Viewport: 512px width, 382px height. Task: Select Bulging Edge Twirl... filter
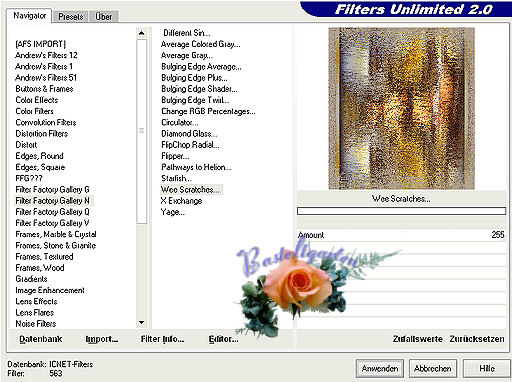195,100
